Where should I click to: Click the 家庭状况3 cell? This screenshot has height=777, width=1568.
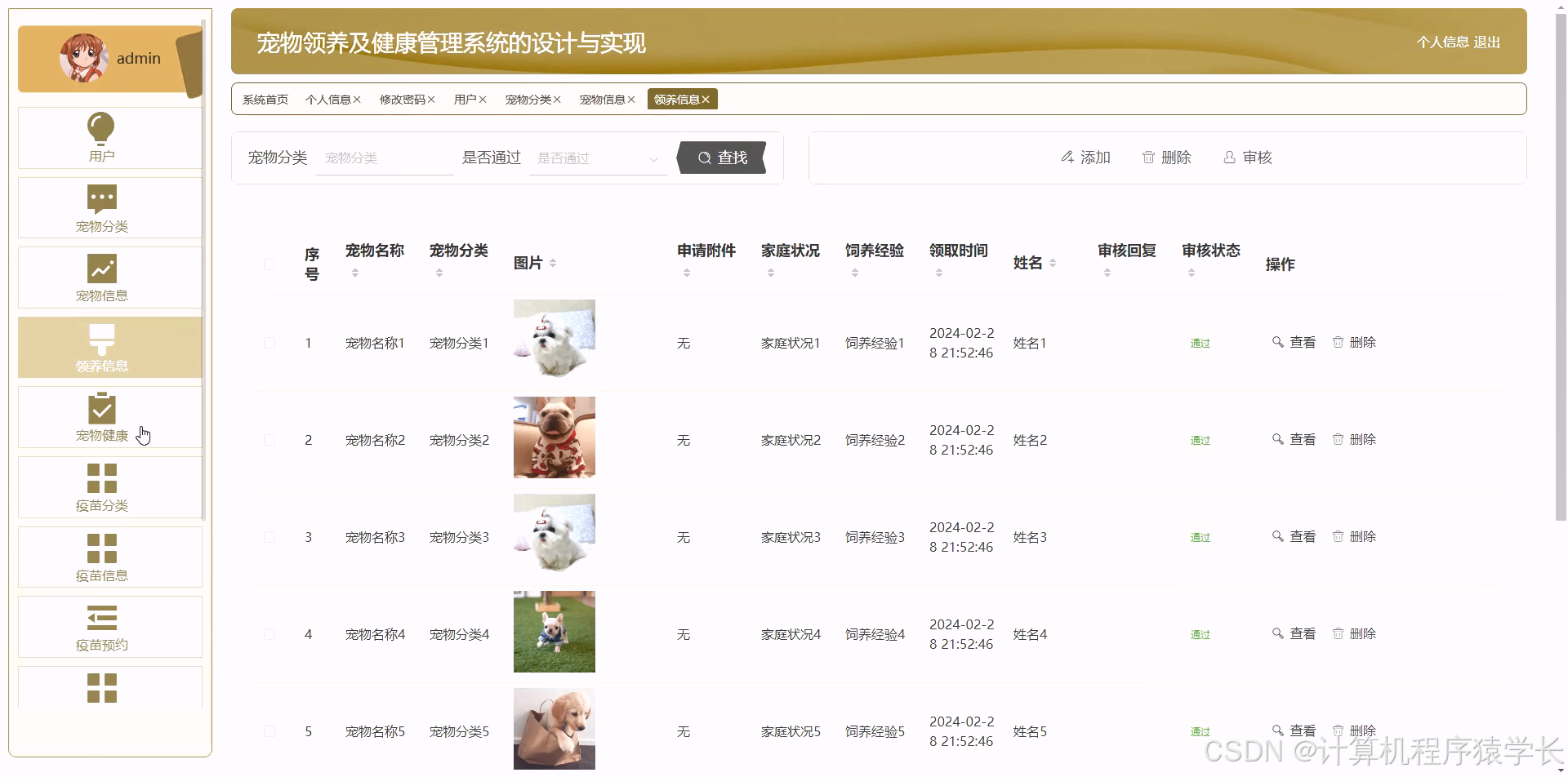(x=791, y=537)
